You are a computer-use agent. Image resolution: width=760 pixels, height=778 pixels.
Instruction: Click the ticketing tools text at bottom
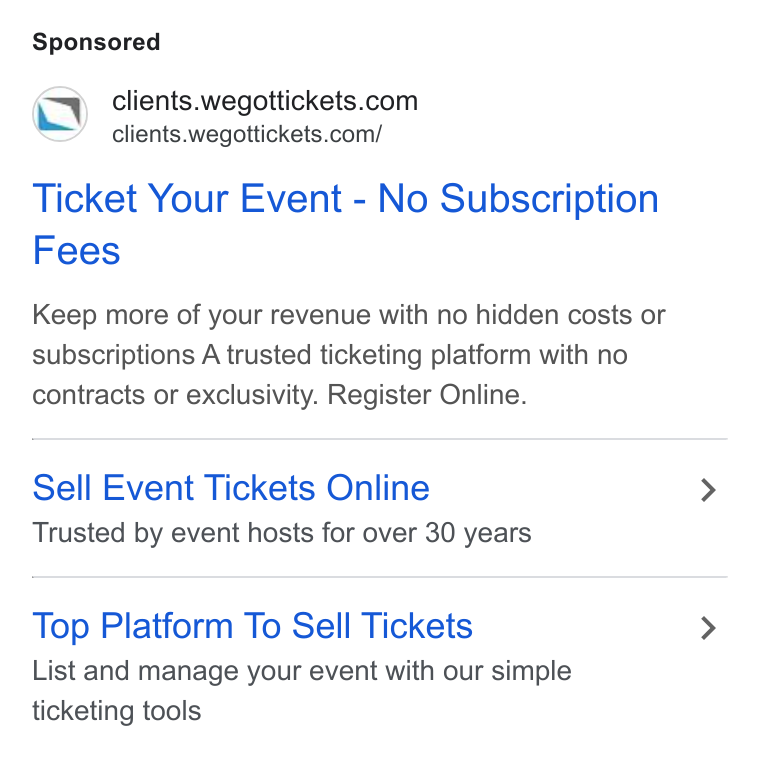click(x=117, y=711)
